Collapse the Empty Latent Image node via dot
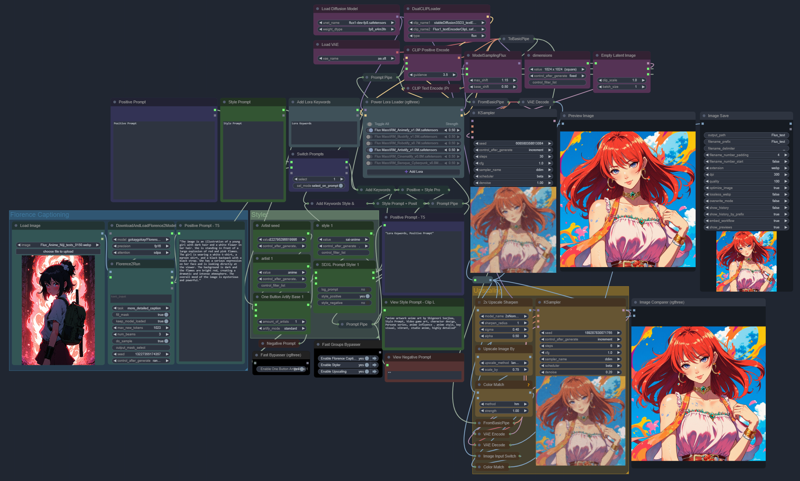The height and width of the screenshot is (481, 800). coord(597,55)
